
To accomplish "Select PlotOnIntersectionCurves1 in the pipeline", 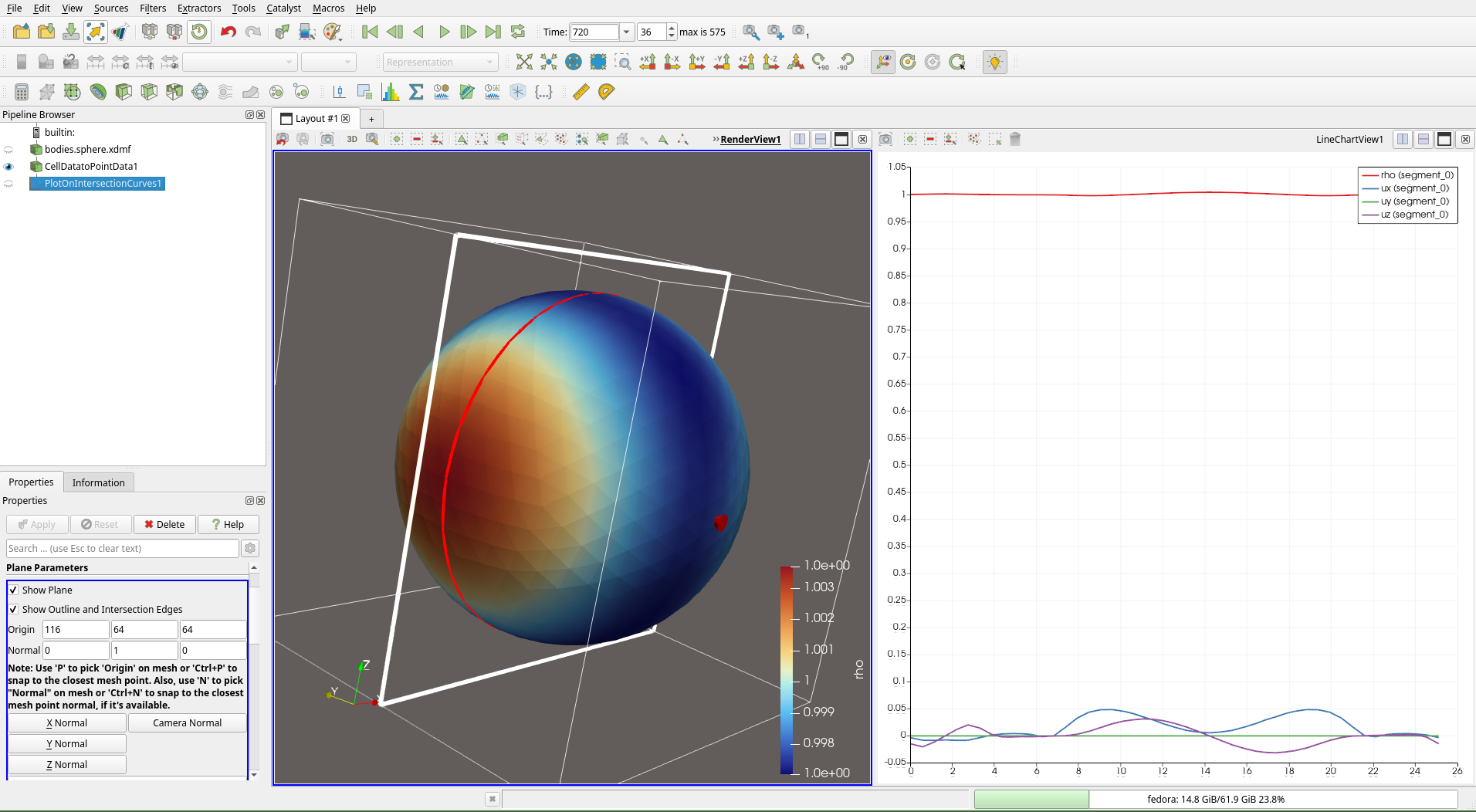I will pos(103,184).
